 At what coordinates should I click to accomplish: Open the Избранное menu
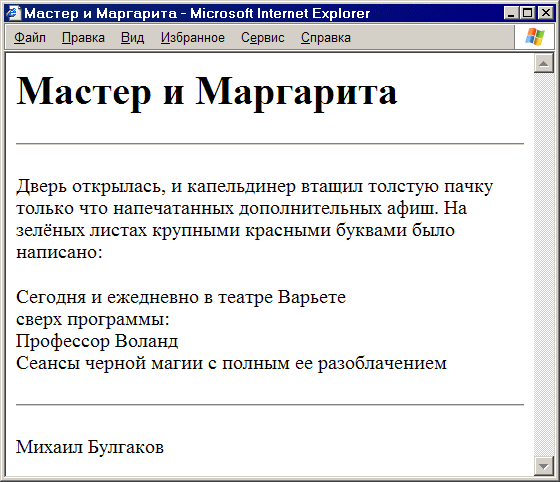point(192,37)
